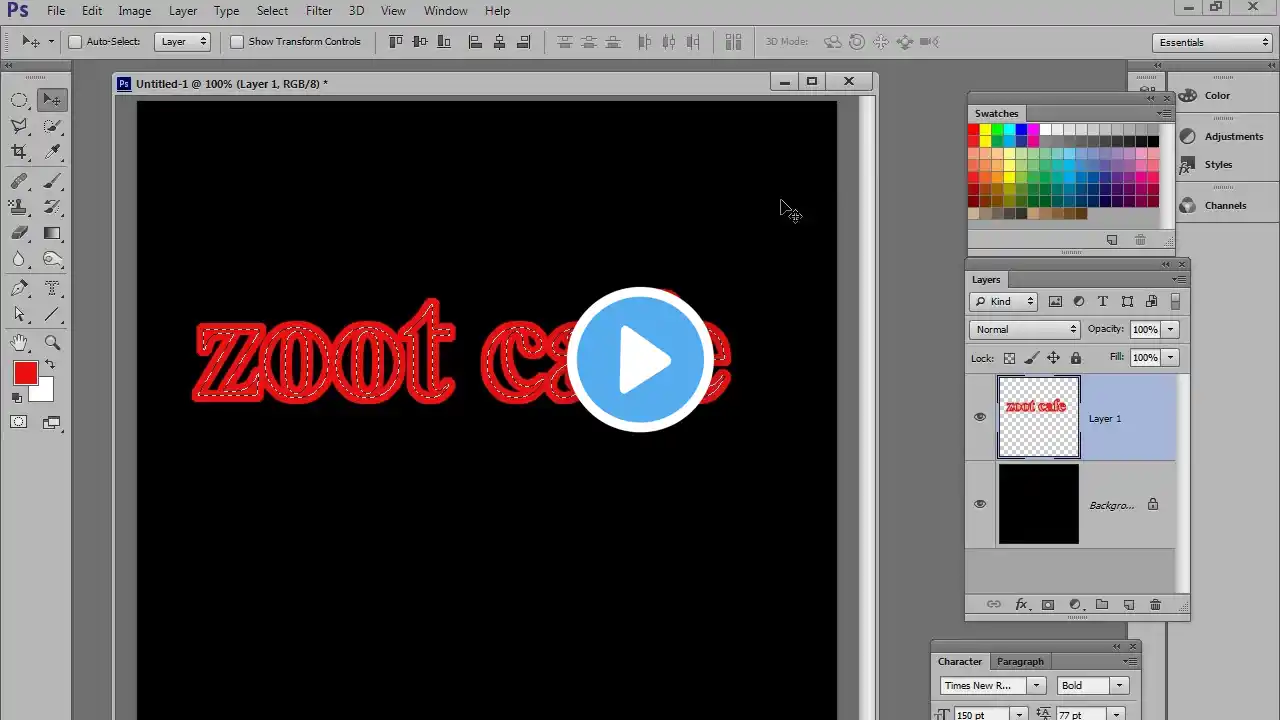The width and height of the screenshot is (1280, 720).
Task: Open the Bold font style dropdown
Action: [1093, 685]
